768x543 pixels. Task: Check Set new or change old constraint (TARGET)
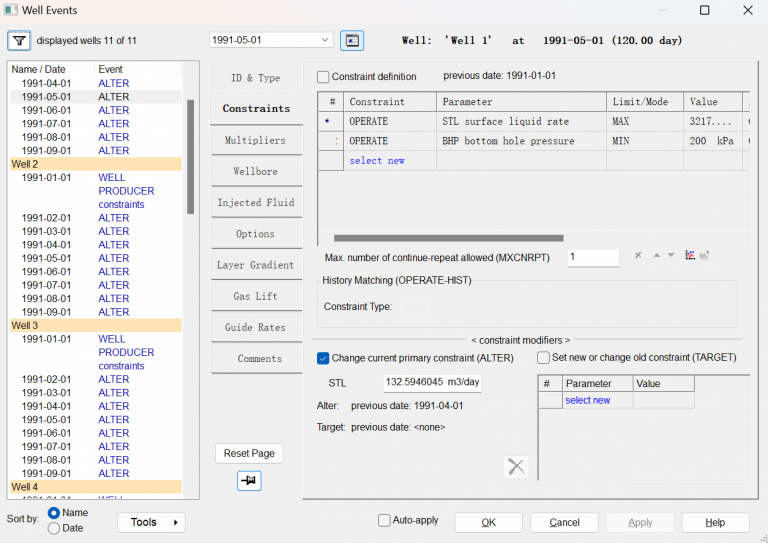pos(543,358)
